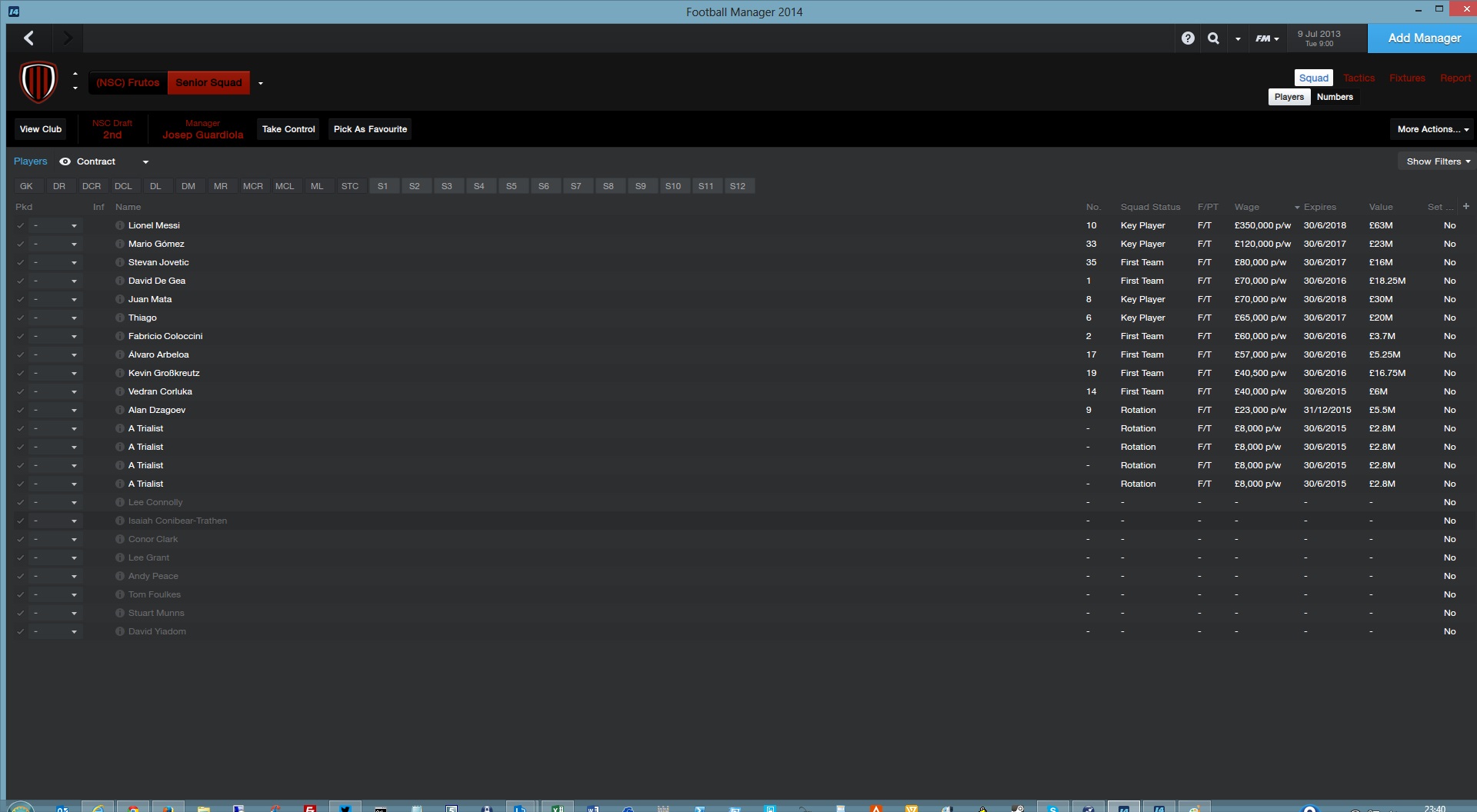Open info icon for Kevin Großkreutz
This screenshot has height=812, width=1477.
(x=120, y=373)
